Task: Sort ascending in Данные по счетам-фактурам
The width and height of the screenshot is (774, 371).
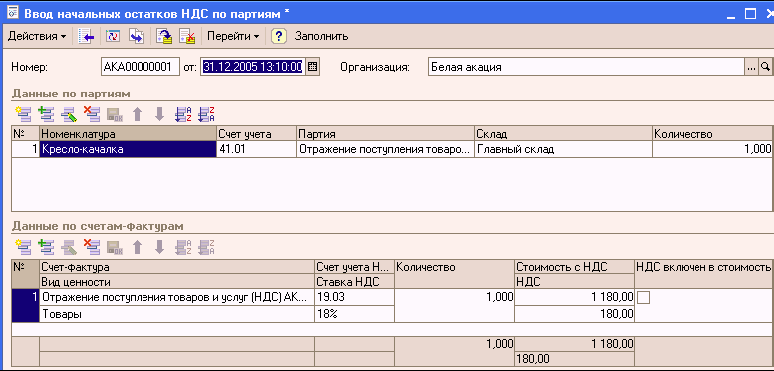Action: pyautogui.click(x=183, y=246)
